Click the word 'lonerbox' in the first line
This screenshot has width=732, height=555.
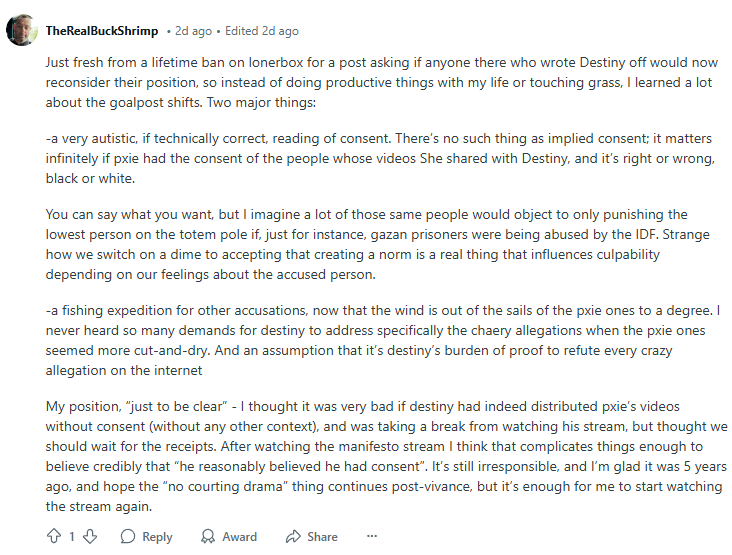(x=276, y=62)
